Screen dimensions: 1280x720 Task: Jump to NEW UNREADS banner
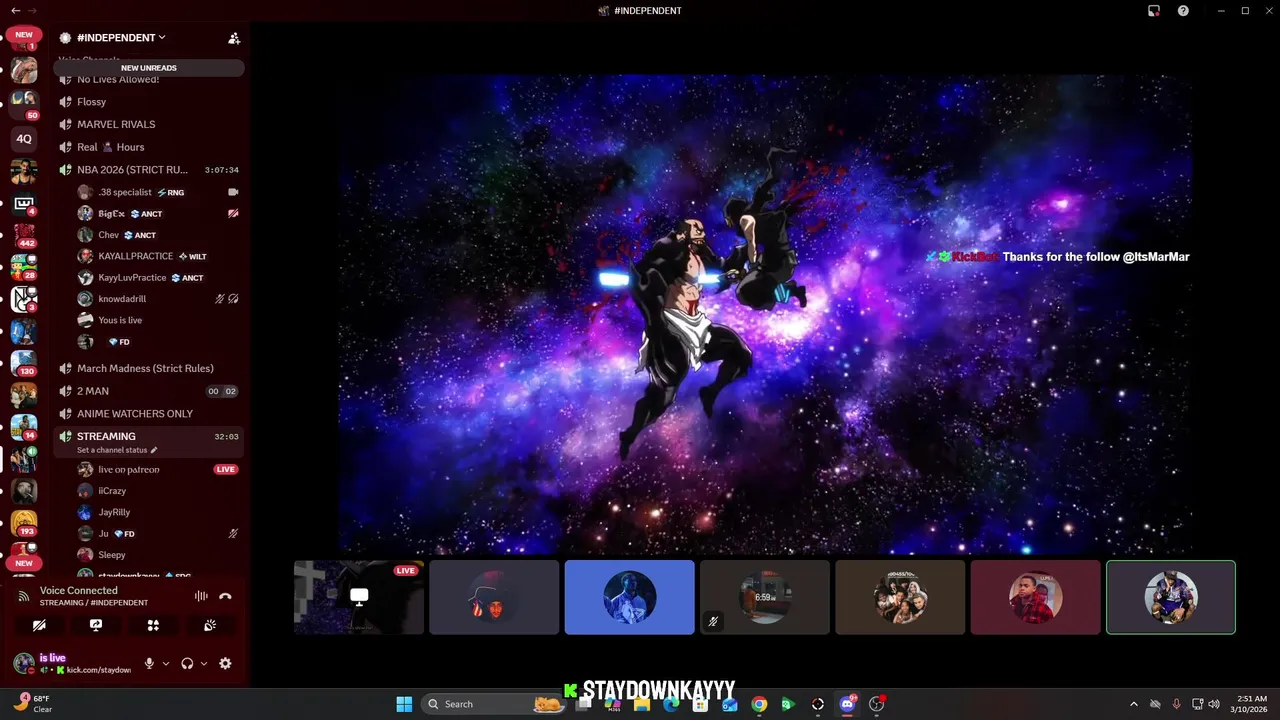(x=149, y=68)
